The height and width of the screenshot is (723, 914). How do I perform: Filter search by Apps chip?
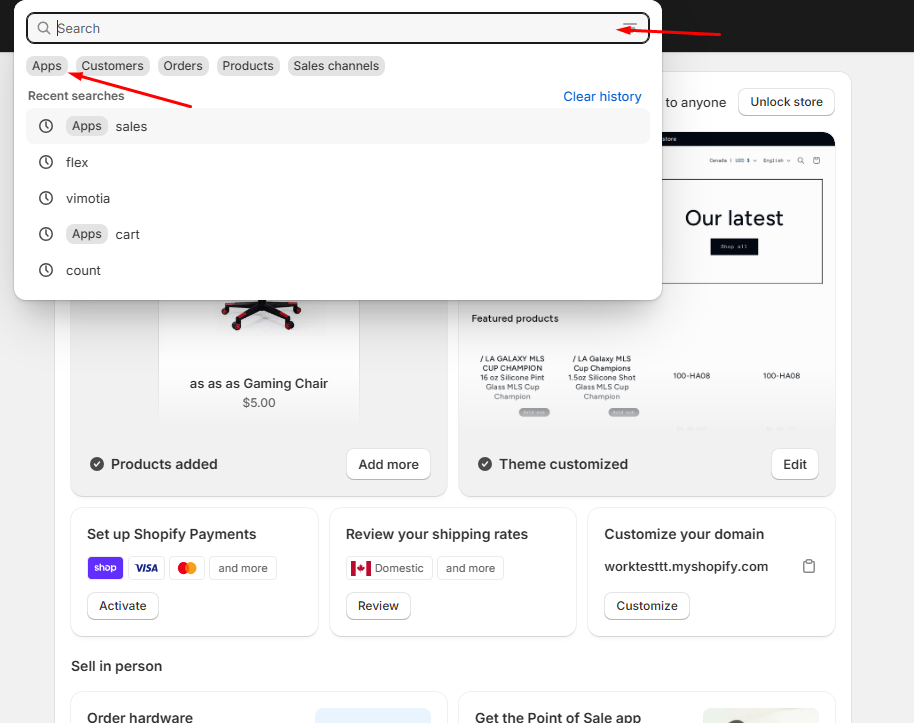click(47, 66)
